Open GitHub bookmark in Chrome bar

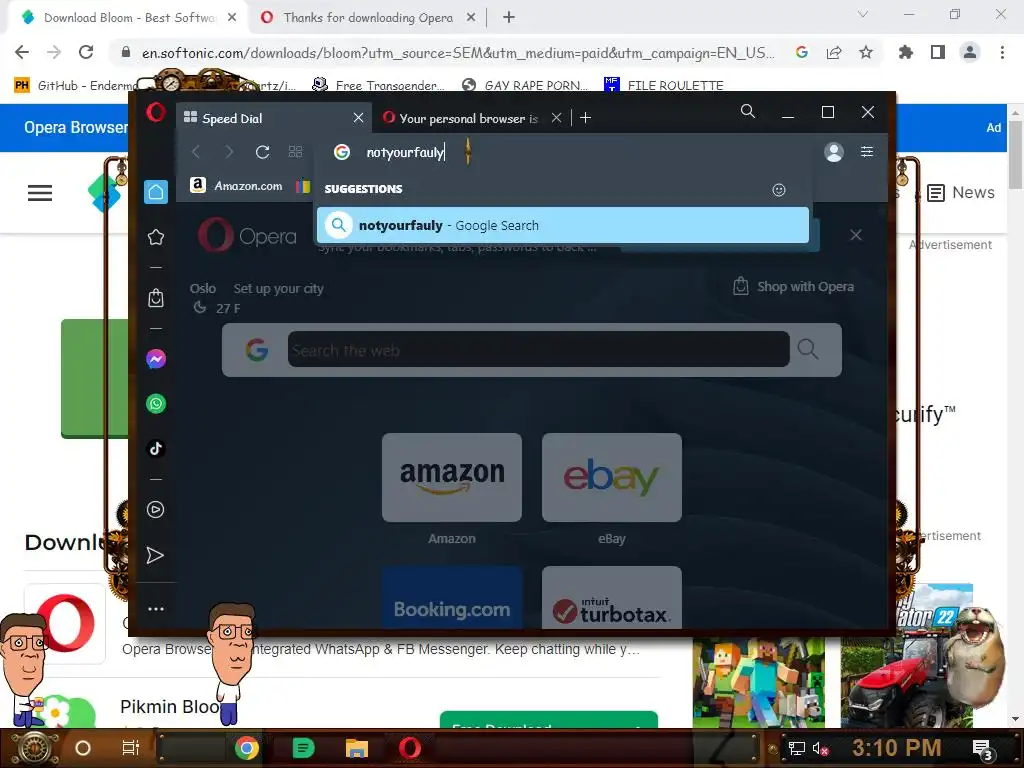pos(75,85)
